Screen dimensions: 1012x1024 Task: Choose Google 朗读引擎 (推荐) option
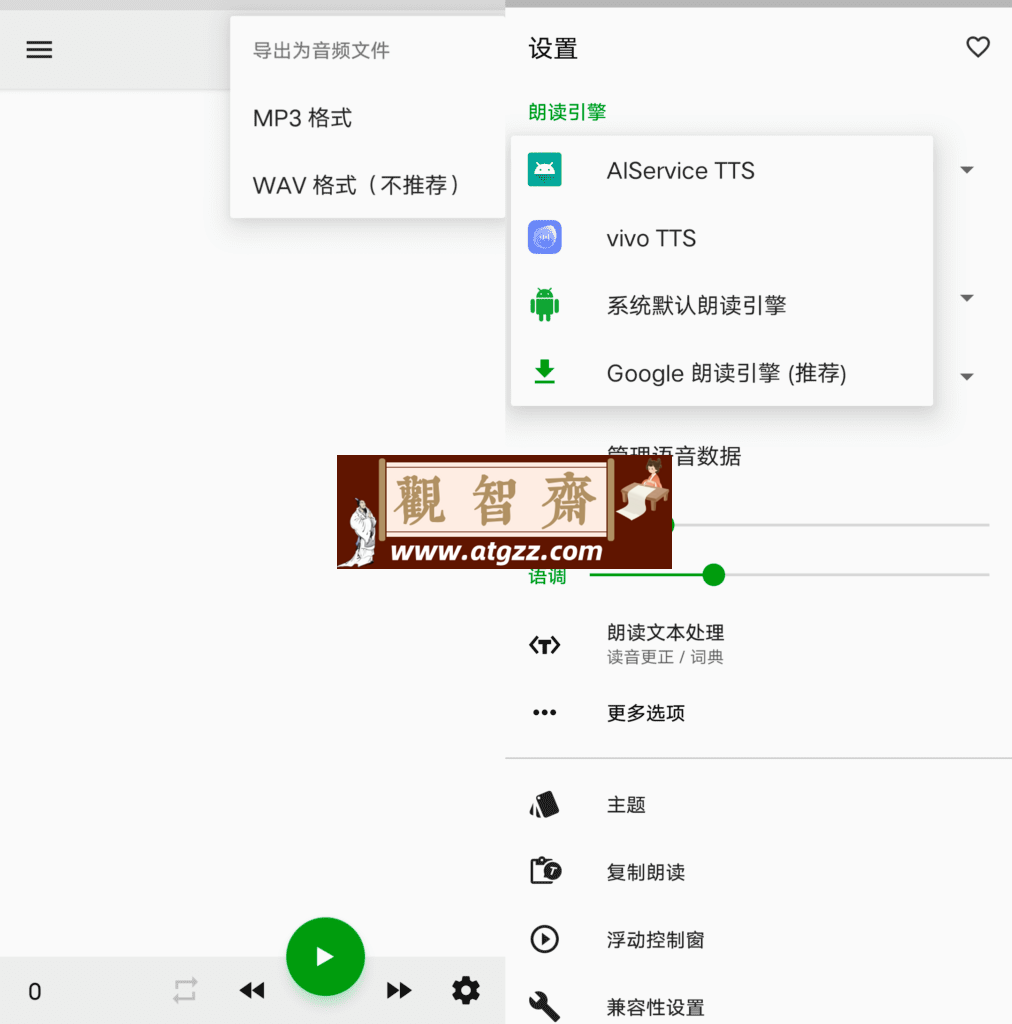click(721, 373)
